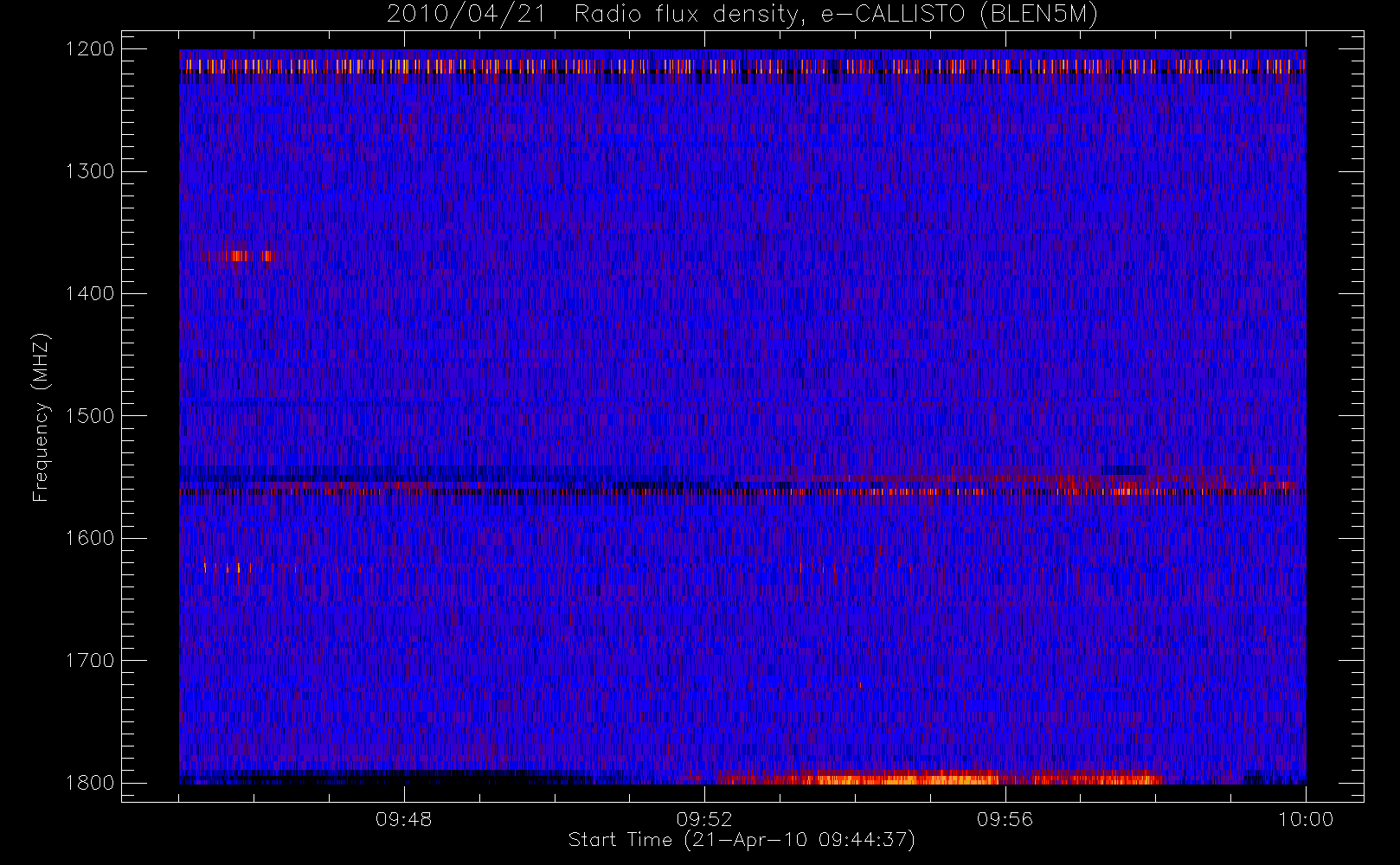Click the 1600 frequency axis label
Image resolution: width=1400 pixels, height=865 pixels.
(x=90, y=538)
